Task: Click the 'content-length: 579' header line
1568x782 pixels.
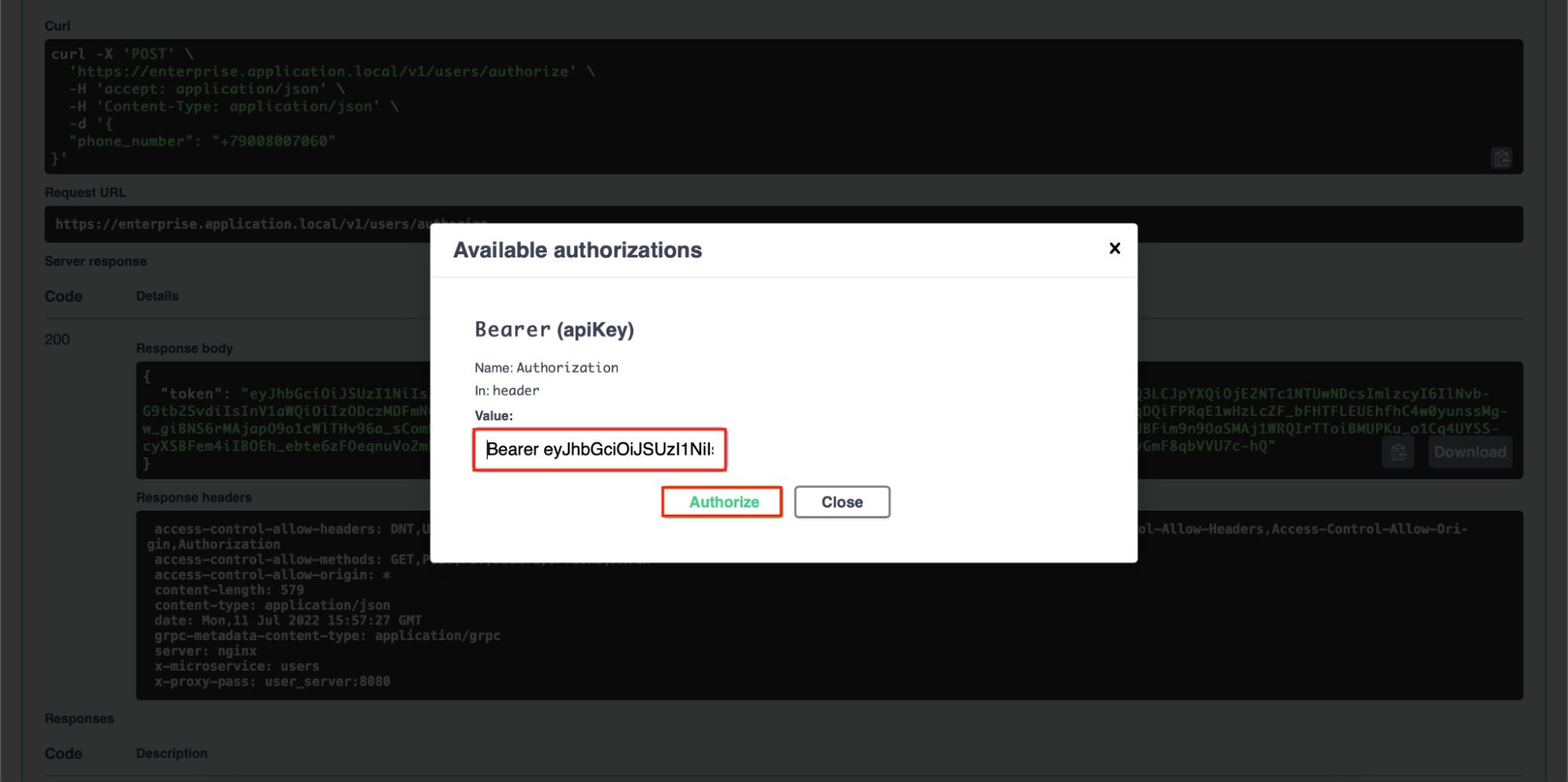Action: tap(229, 590)
